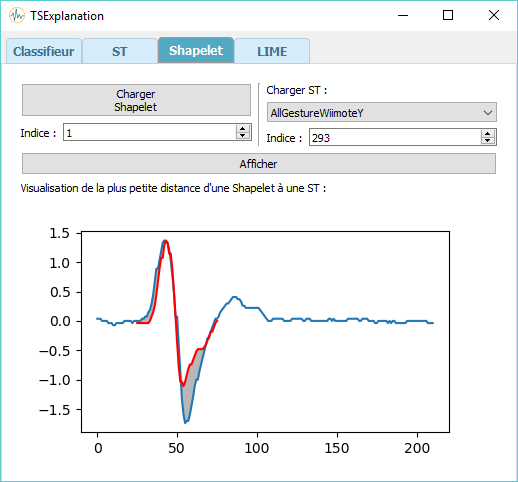
Task: Select the active Shapelet tab
Action: pyautogui.click(x=196, y=50)
